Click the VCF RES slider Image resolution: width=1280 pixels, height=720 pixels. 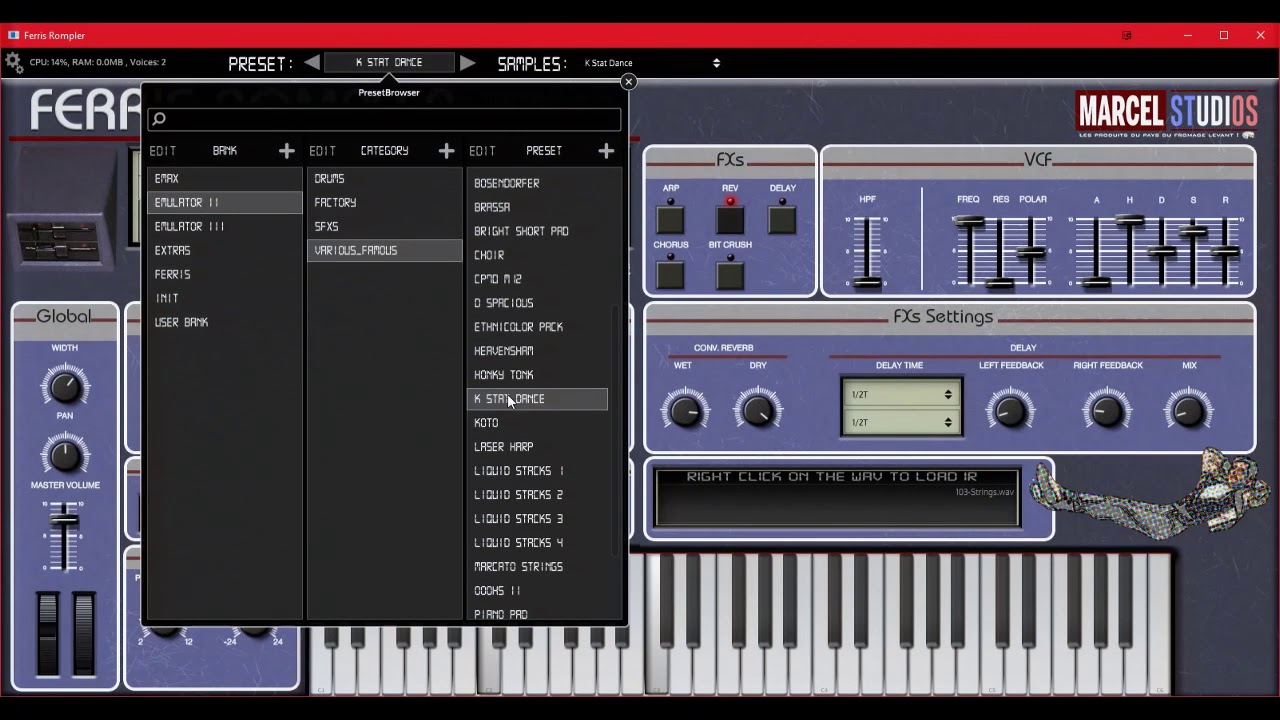coord(1001,251)
